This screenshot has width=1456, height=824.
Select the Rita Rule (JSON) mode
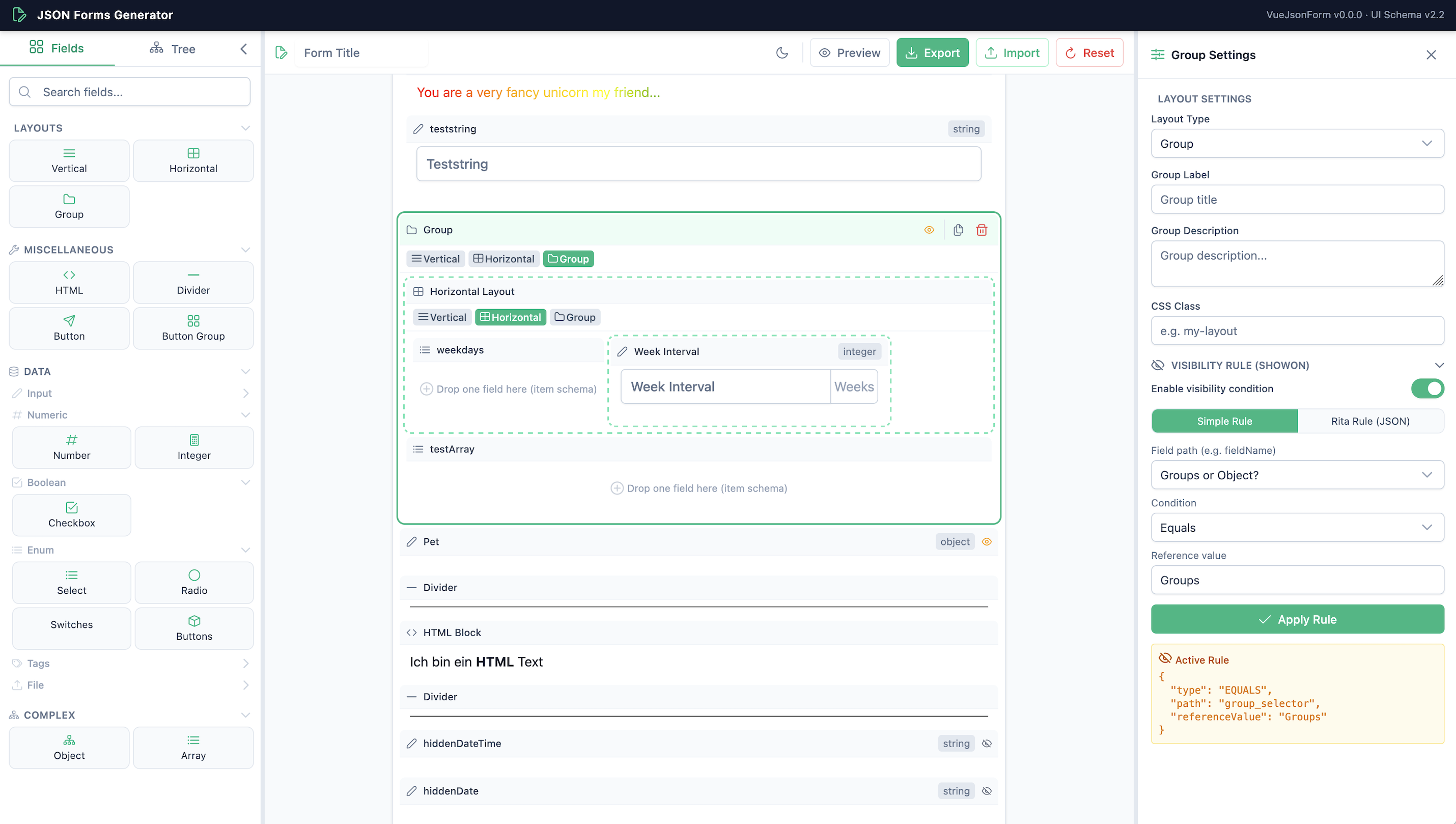coord(1370,421)
